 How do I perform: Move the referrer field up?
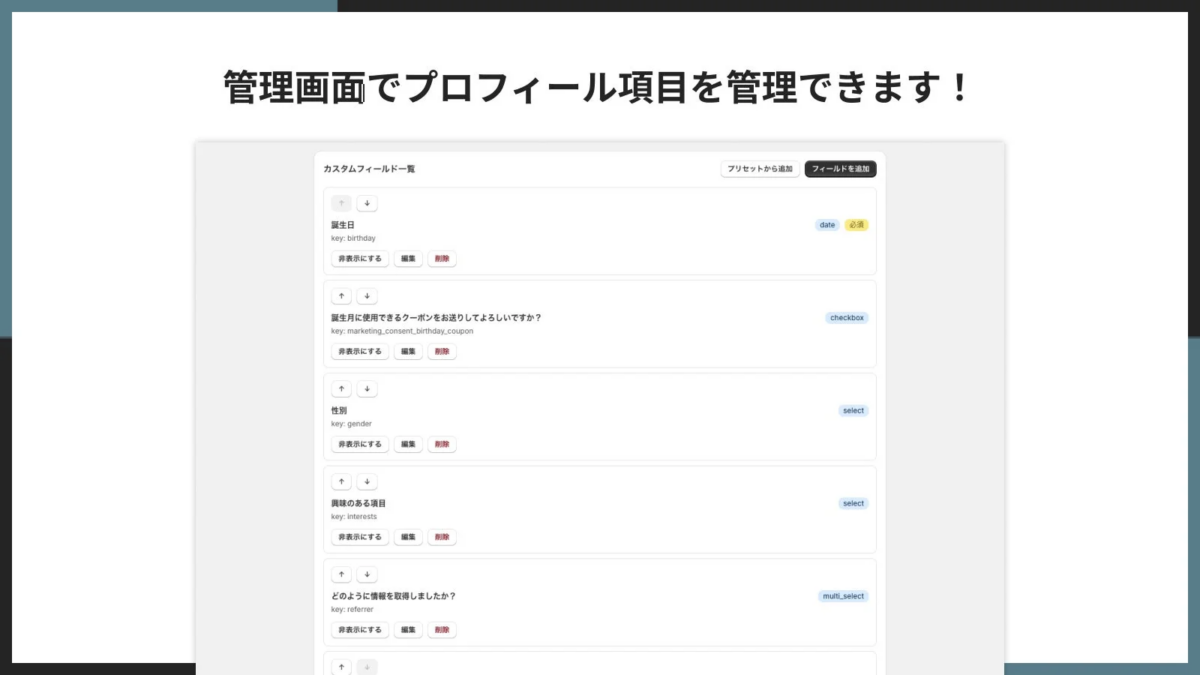(341, 575)
